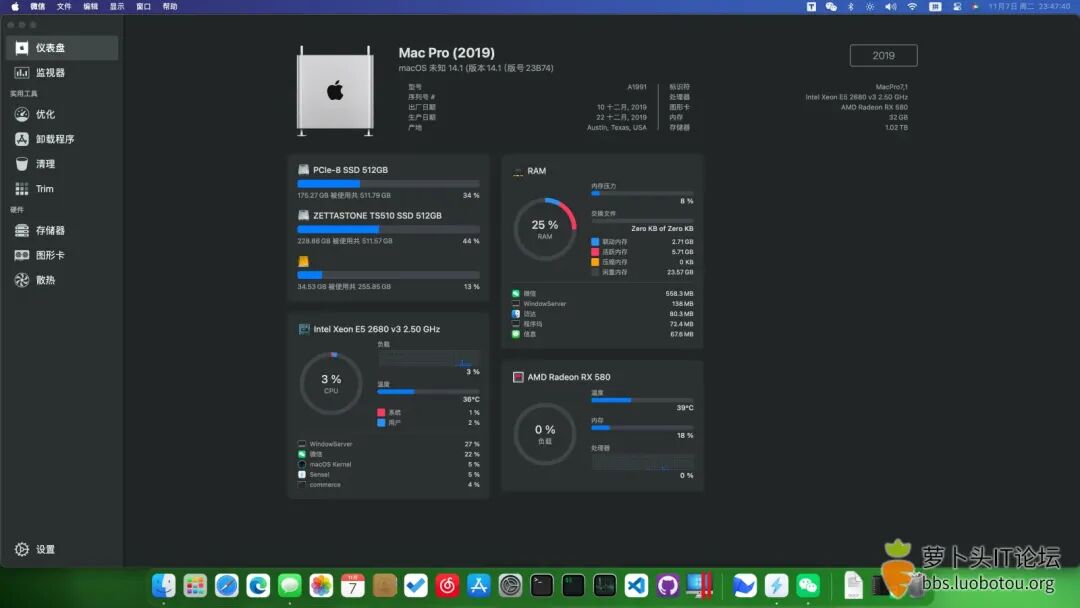Open the 仪表盘 dashboard in sidebar
The image size is (1080, 608).
pyautogui.click(x=62, y=48)
